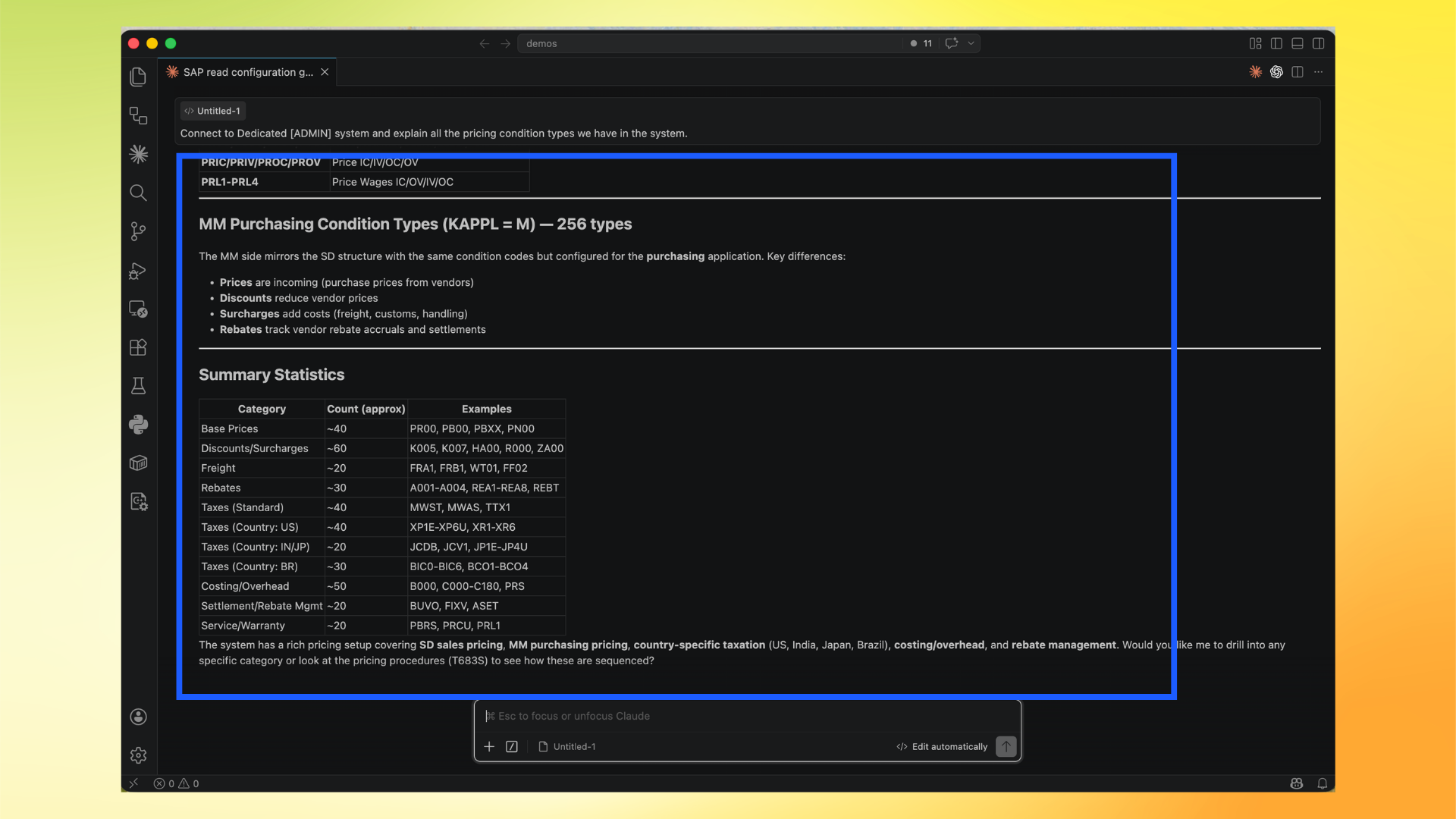
Task: Click the Untitled-1 file chip in the prompt box
Action: click(x=567, y=747)
